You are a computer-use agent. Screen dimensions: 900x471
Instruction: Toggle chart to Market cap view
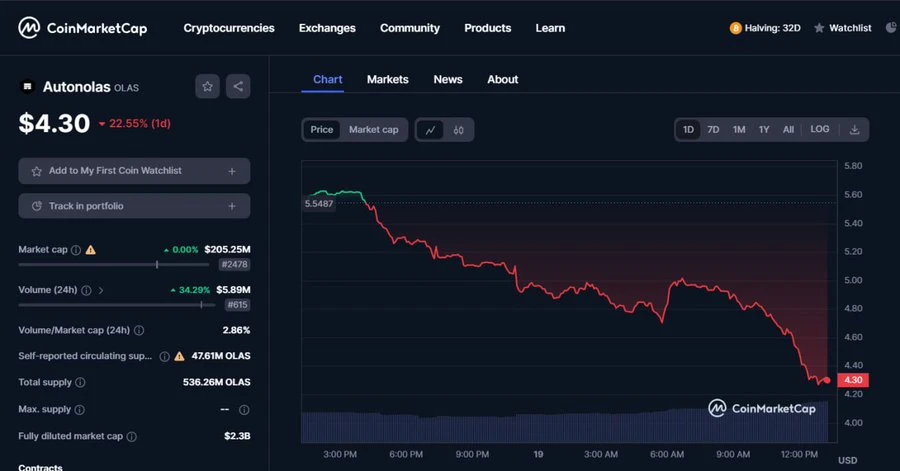point(373,130)
